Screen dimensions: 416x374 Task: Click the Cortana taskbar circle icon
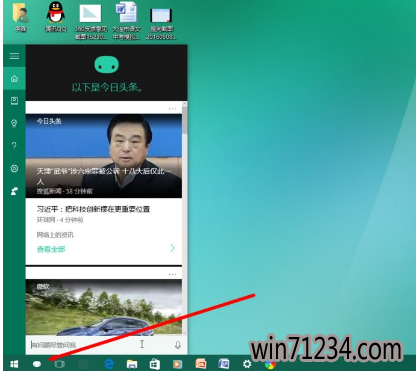click(x=37, y=364)
